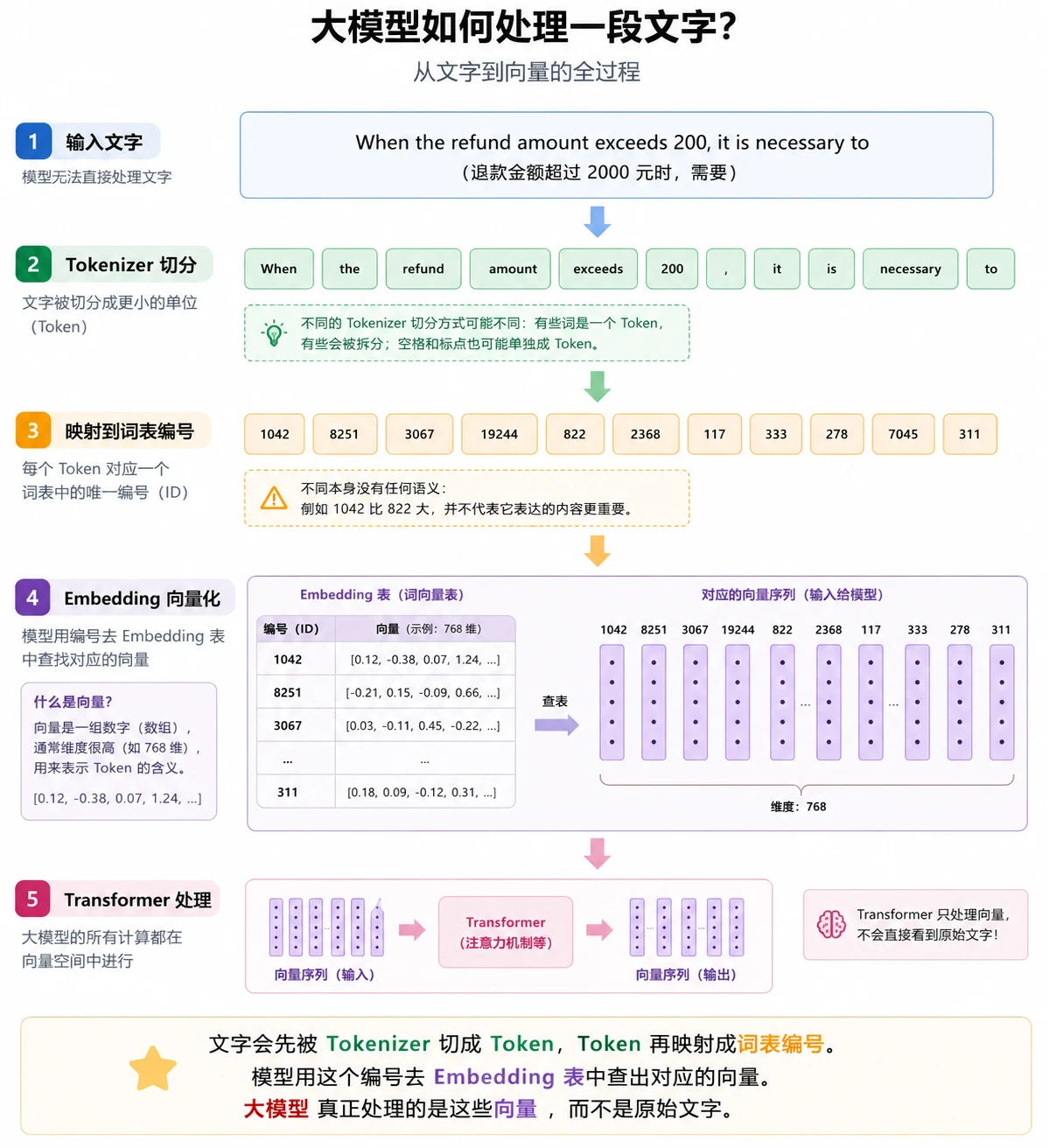Click the blue step 1 number badge

point(33,142)
